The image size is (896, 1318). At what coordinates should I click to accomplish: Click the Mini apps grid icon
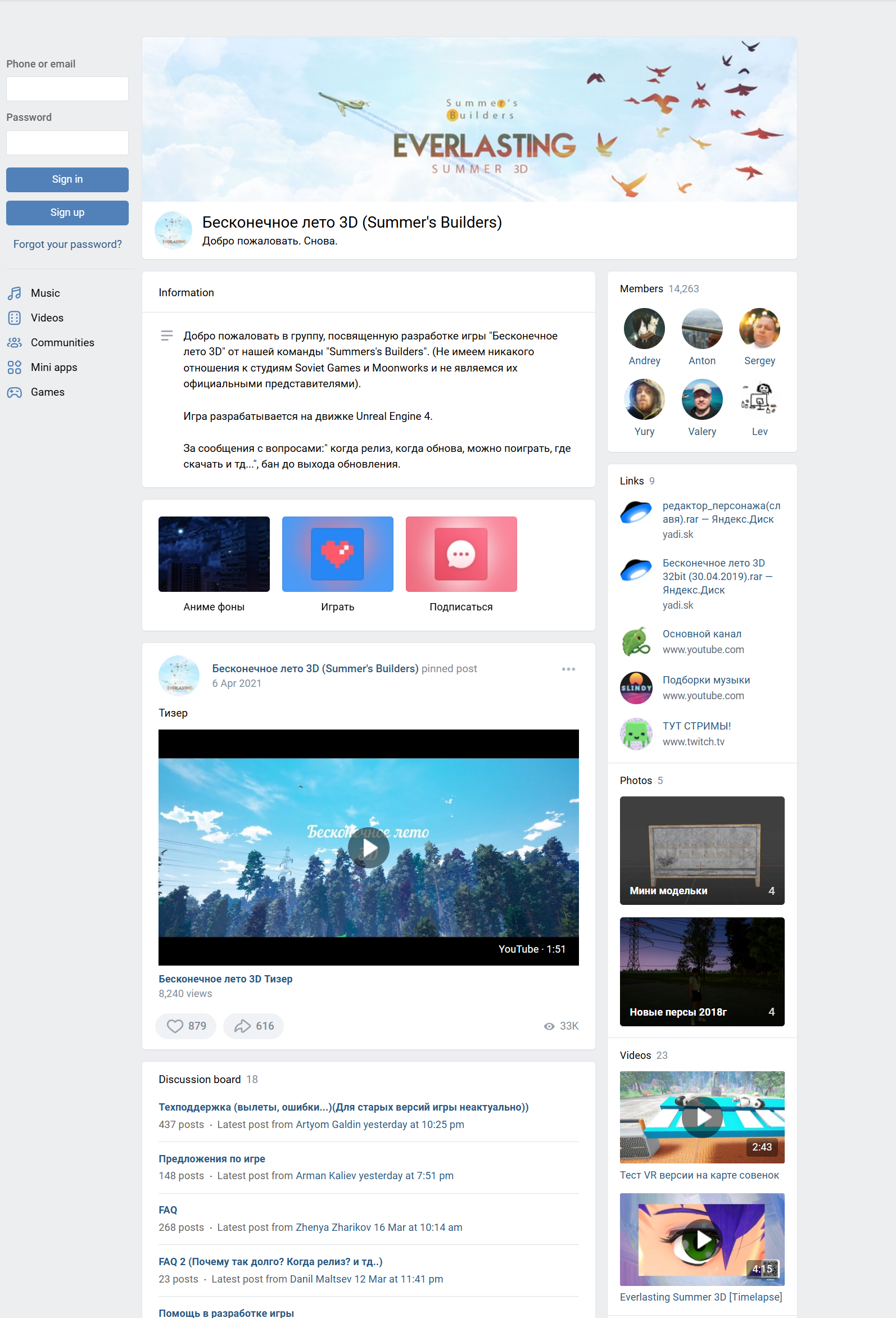(x=15, y=368)
